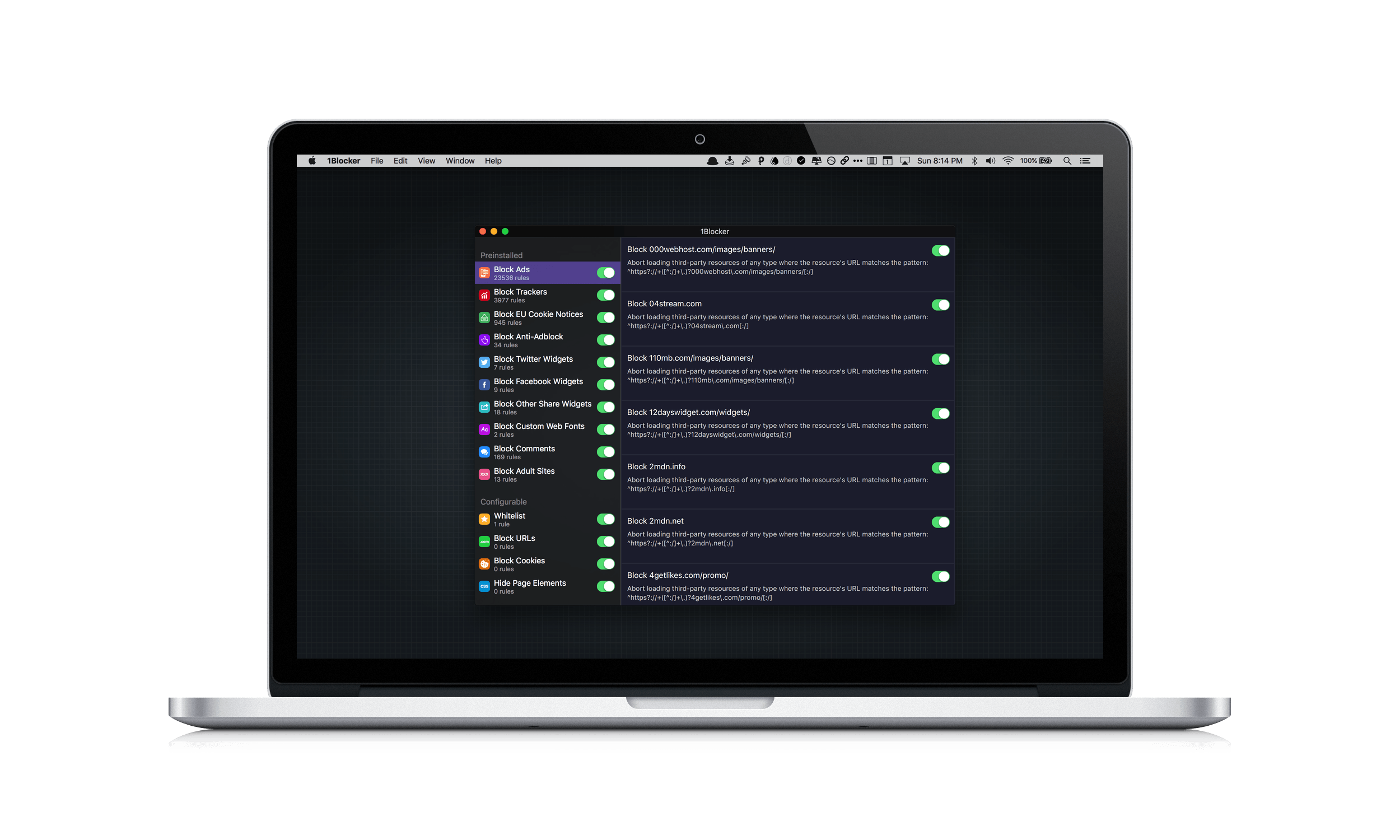
Task: Click the Block Trackers sidebar icon
Action: click(483, 295)
